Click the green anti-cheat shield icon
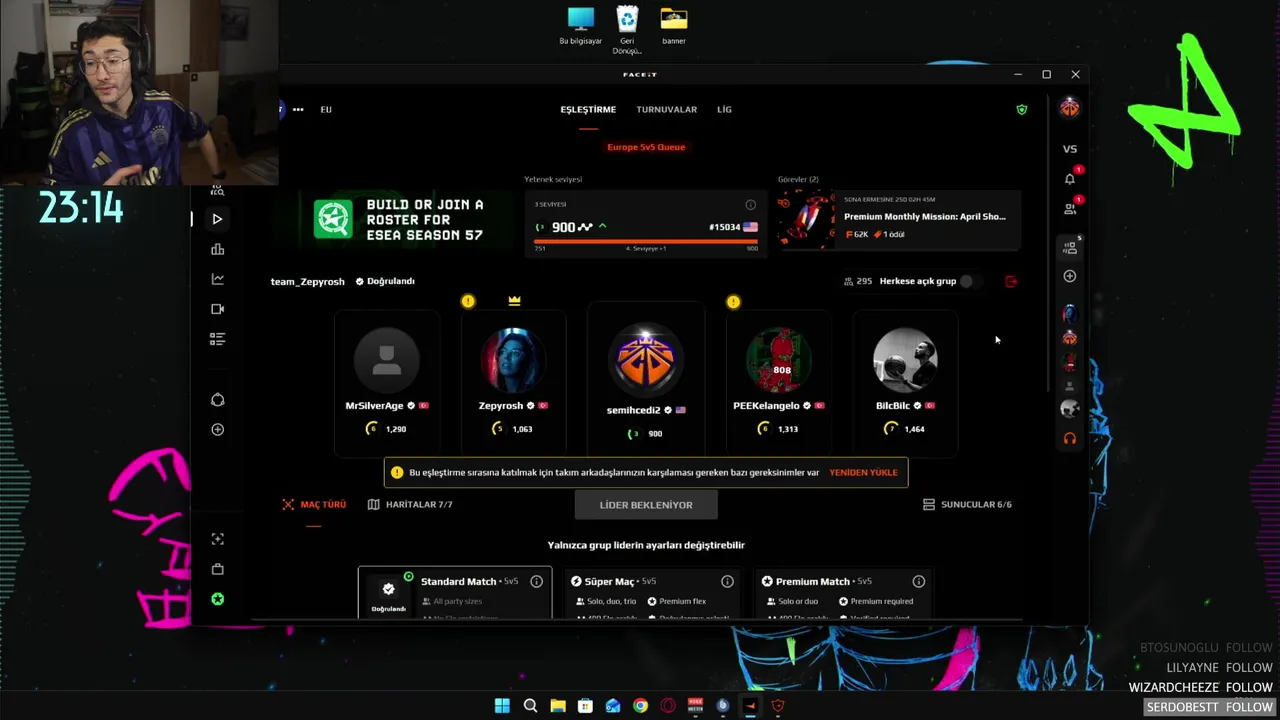Image resolution: width=1280 pixels, height=720 pixels. coord(1021,109)
